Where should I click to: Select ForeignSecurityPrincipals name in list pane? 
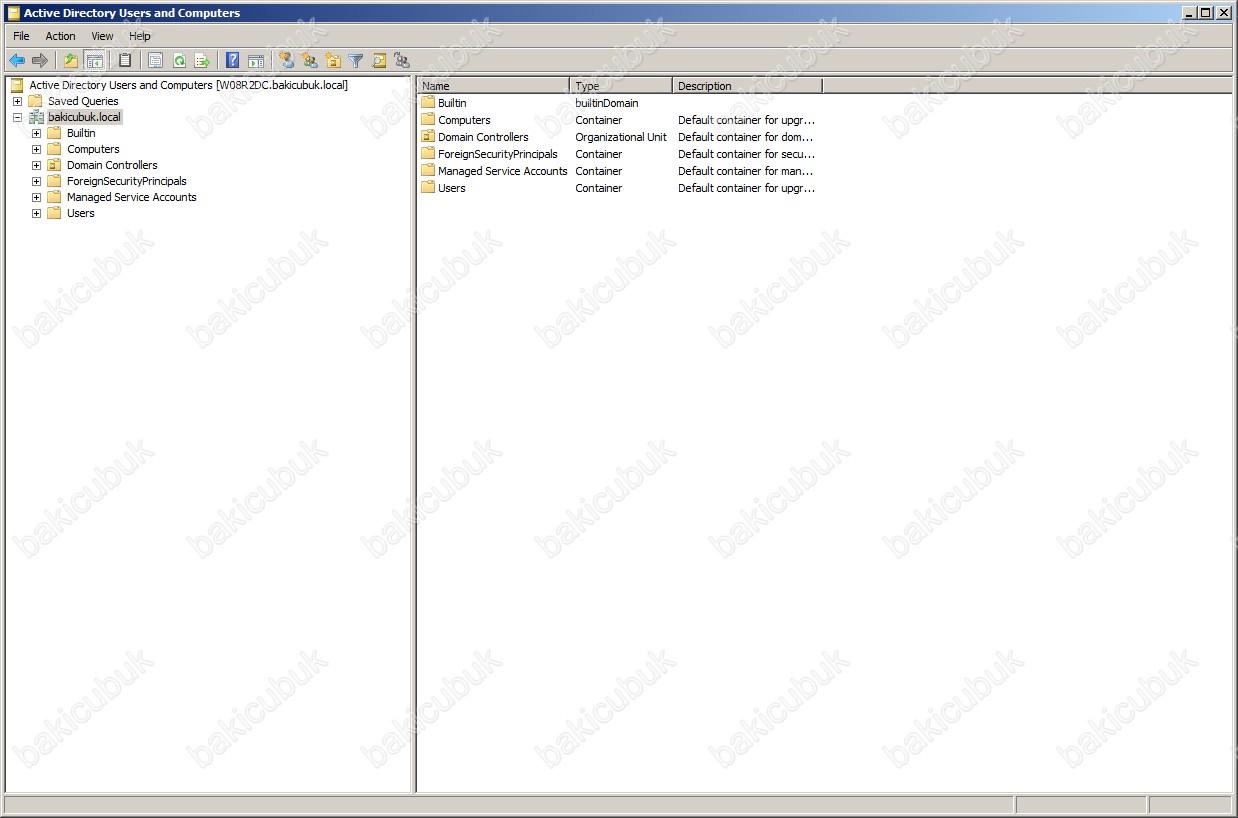click(498, 154)
